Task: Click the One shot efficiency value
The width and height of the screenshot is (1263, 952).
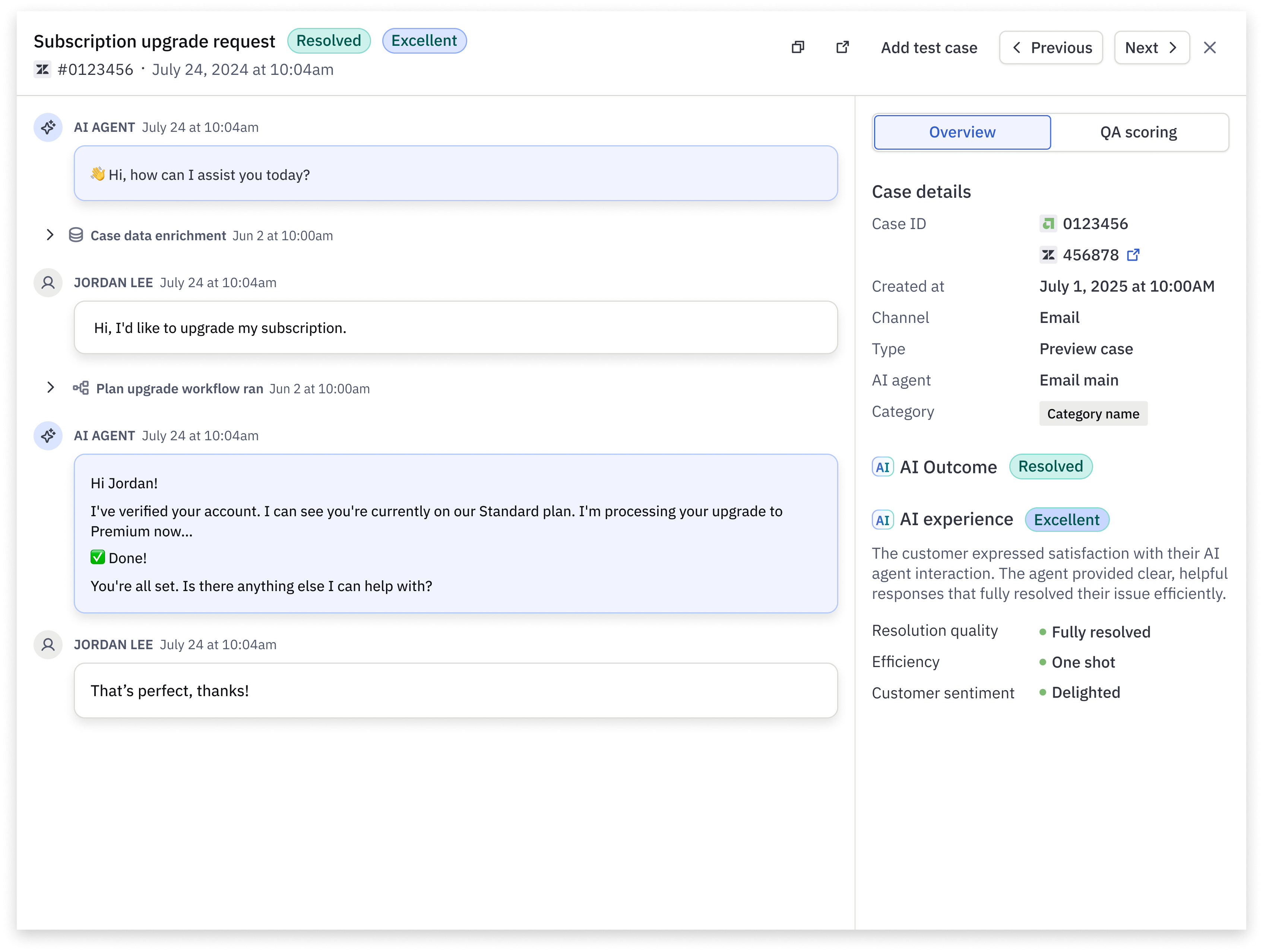Action: tap(1083, 662)
